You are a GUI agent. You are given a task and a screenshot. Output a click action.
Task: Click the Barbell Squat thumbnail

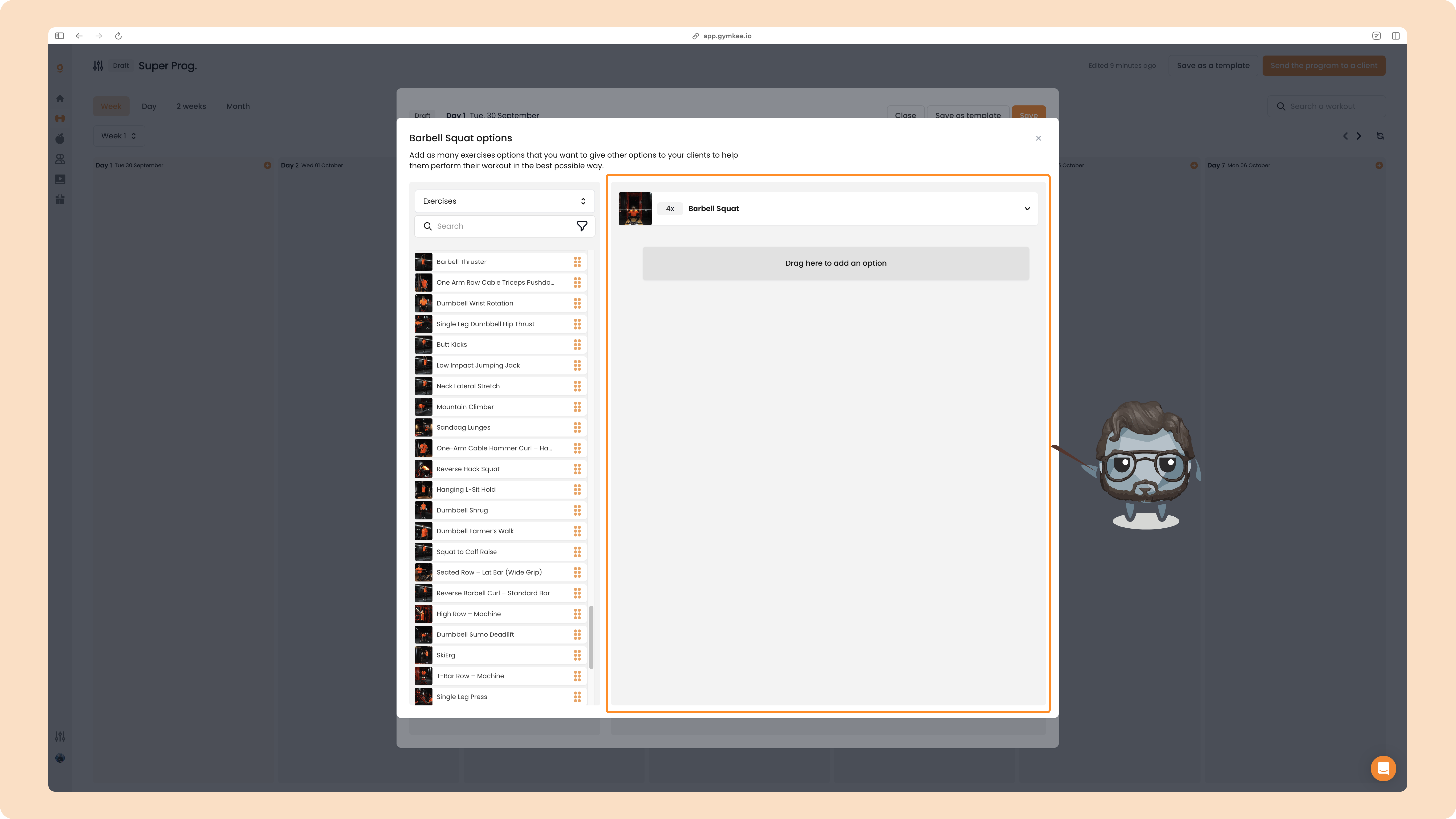(x=635, y=209)
